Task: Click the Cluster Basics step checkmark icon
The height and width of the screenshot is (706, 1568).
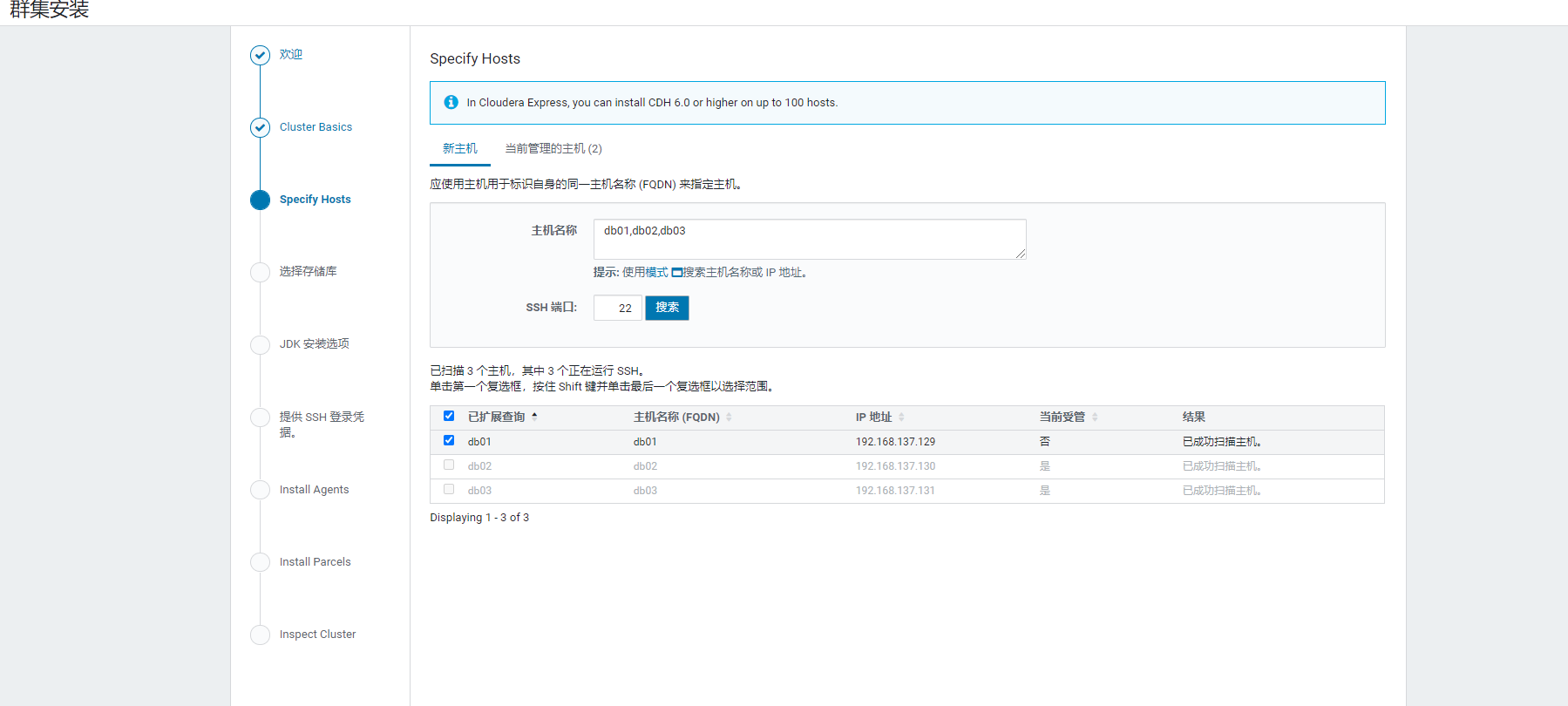Action: click(x=260, y=127)
